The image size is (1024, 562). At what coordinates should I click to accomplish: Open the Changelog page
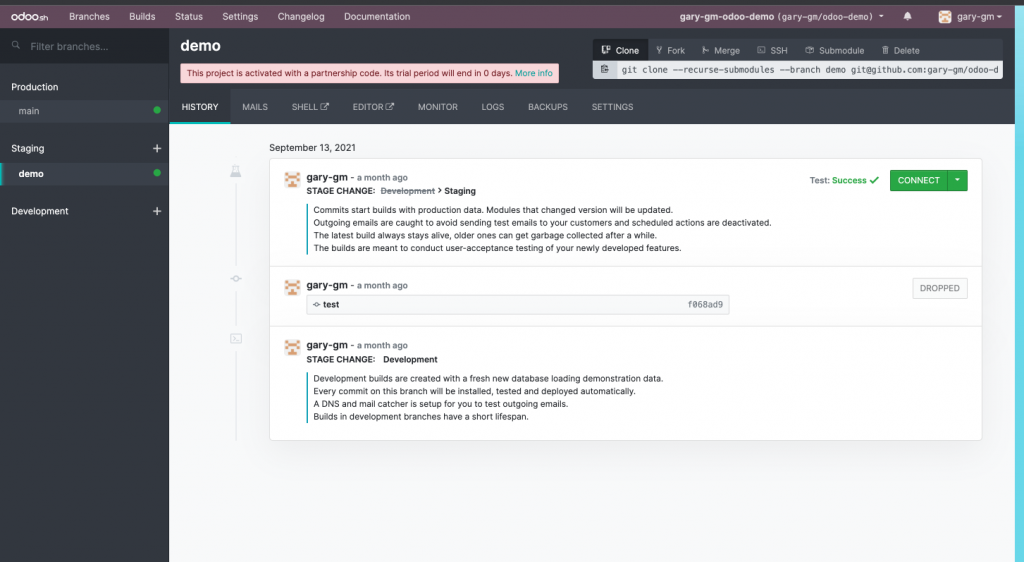click(301, 16)
